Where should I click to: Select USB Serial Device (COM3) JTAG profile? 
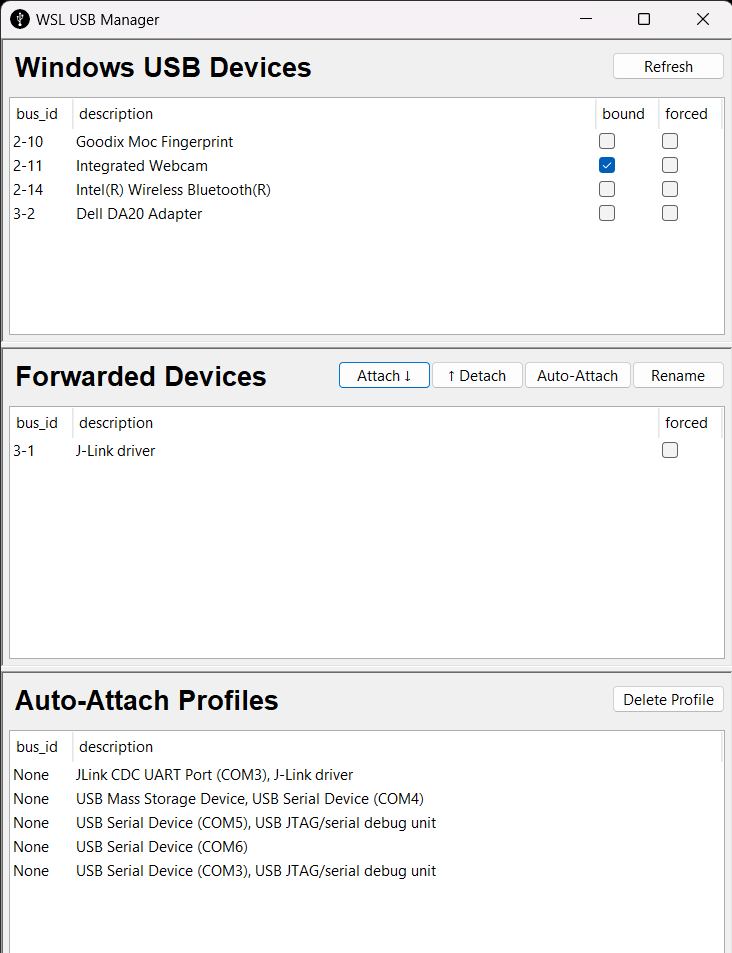click(x=367, y=871)
